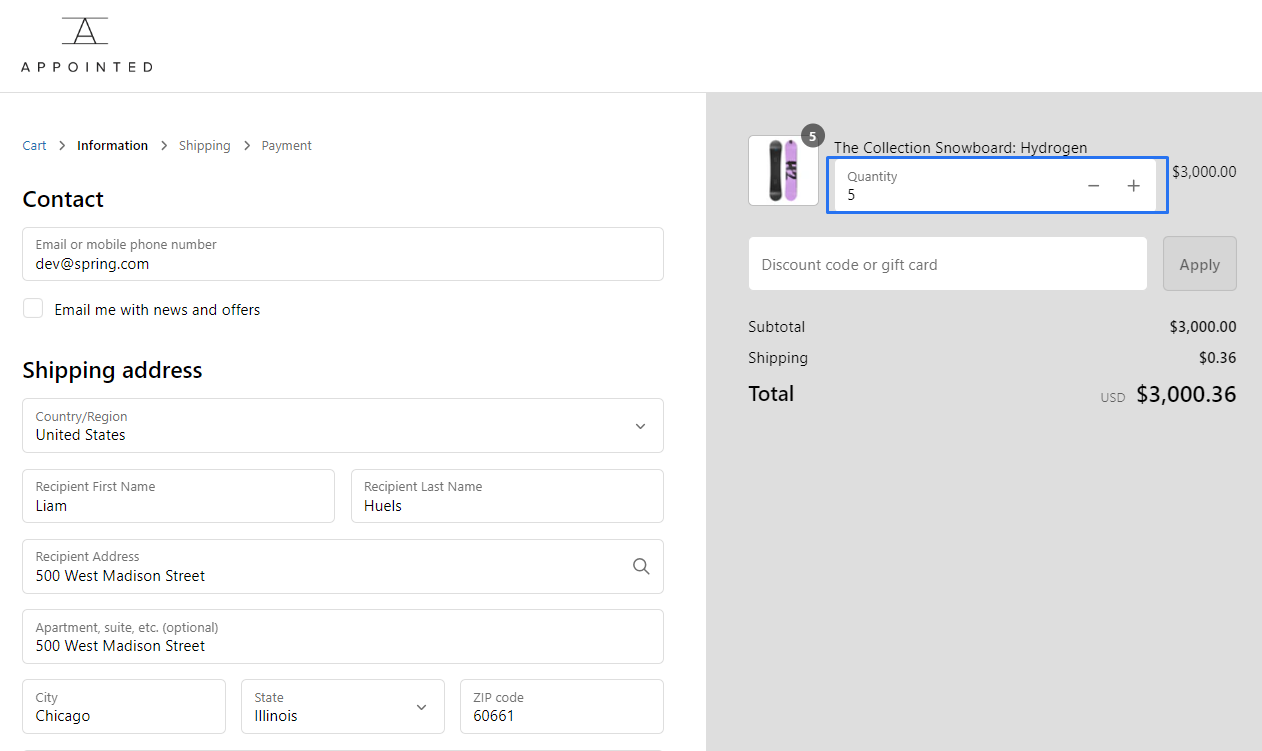The height and width of the screenshot is (751, 1262).
Task: Go back to Cart breadcrumb
Action: tap(34, 146)
